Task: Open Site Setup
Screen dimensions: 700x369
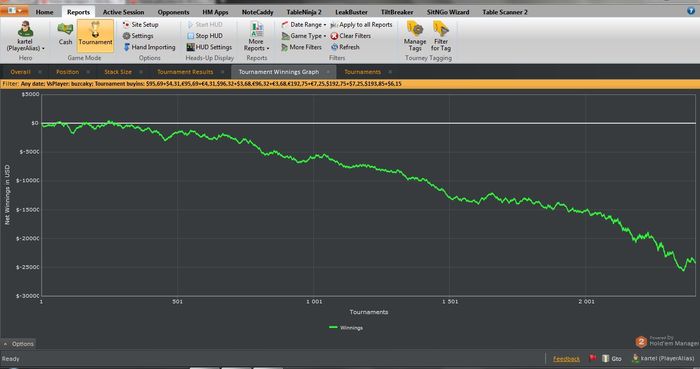Action: (141, 25)
